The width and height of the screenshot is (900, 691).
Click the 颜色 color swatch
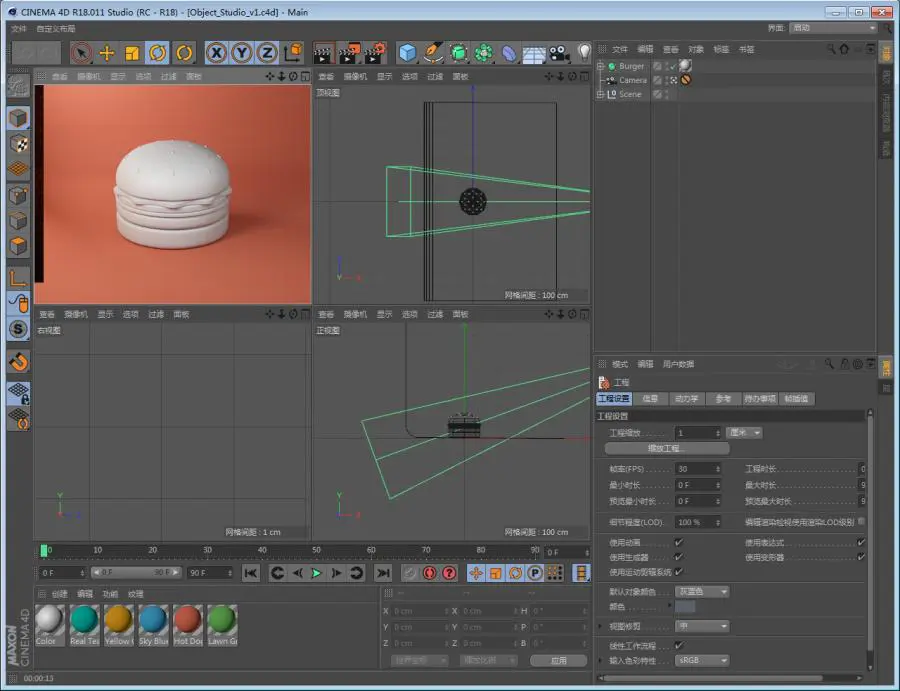click(685, 607)
